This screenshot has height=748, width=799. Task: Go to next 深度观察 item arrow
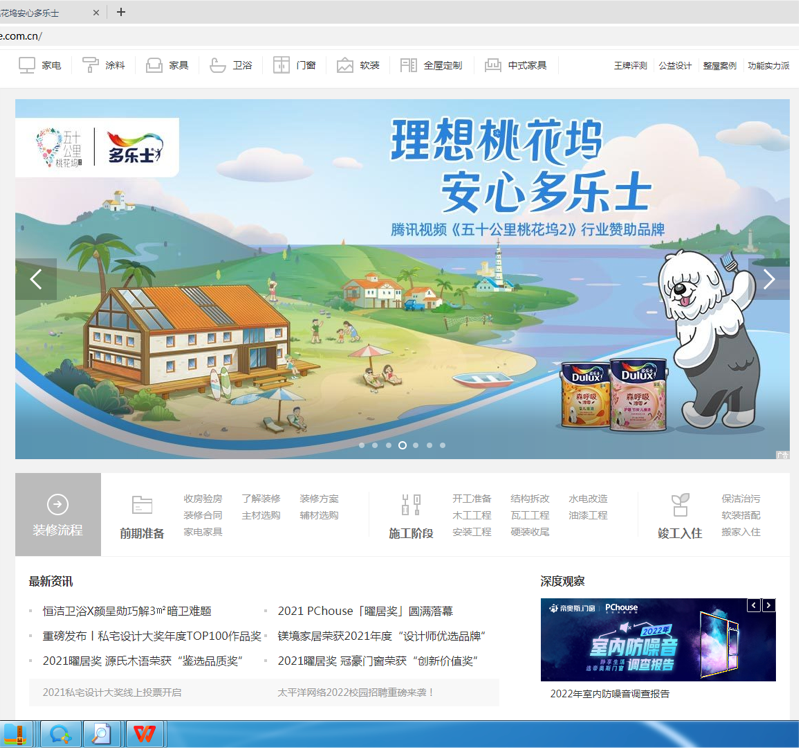point(768,605)
